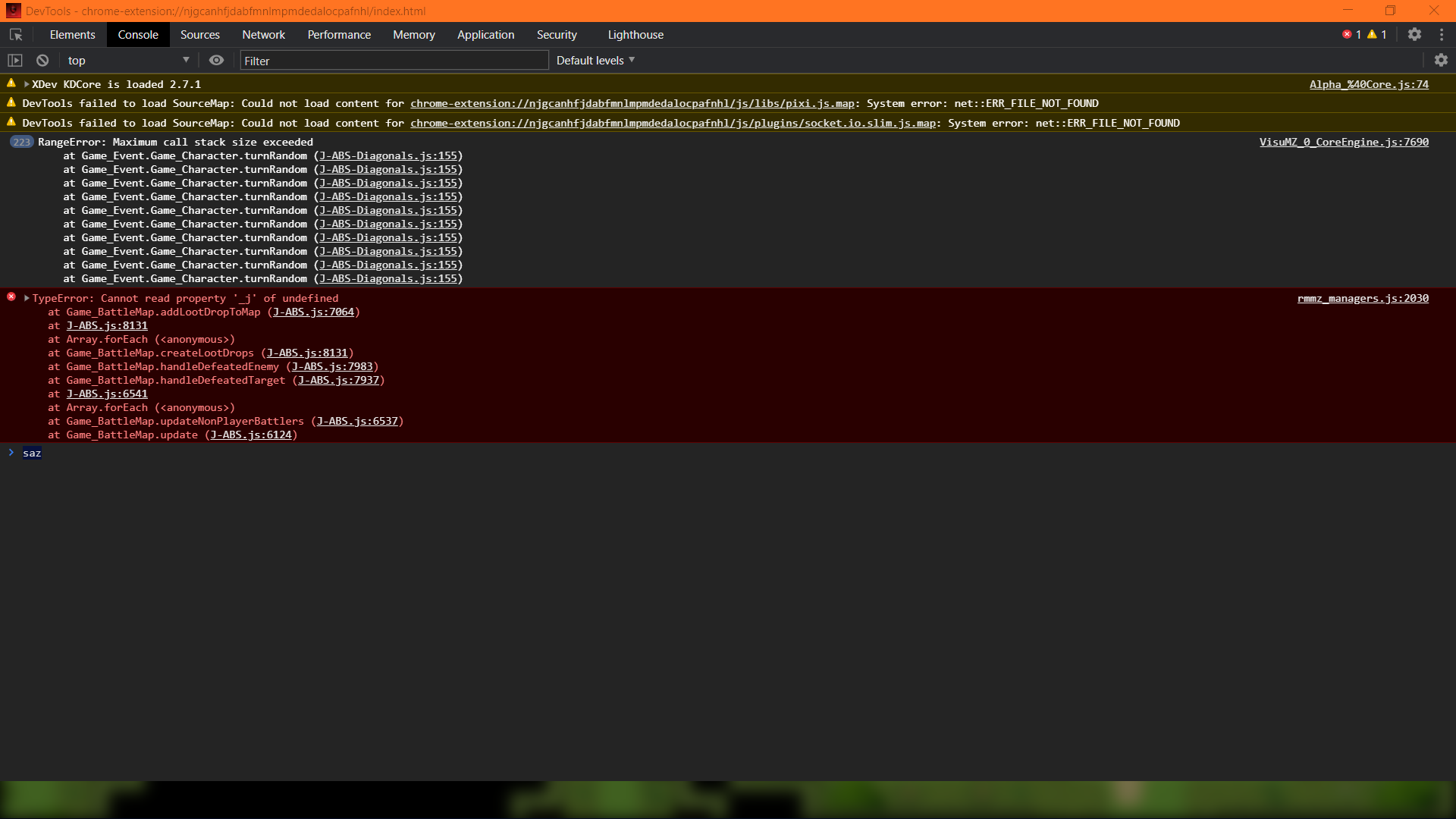This screenshot has height=819, width=1456.
Task: Toggle the live expression eye icon
Action: (x=216, y=61)
